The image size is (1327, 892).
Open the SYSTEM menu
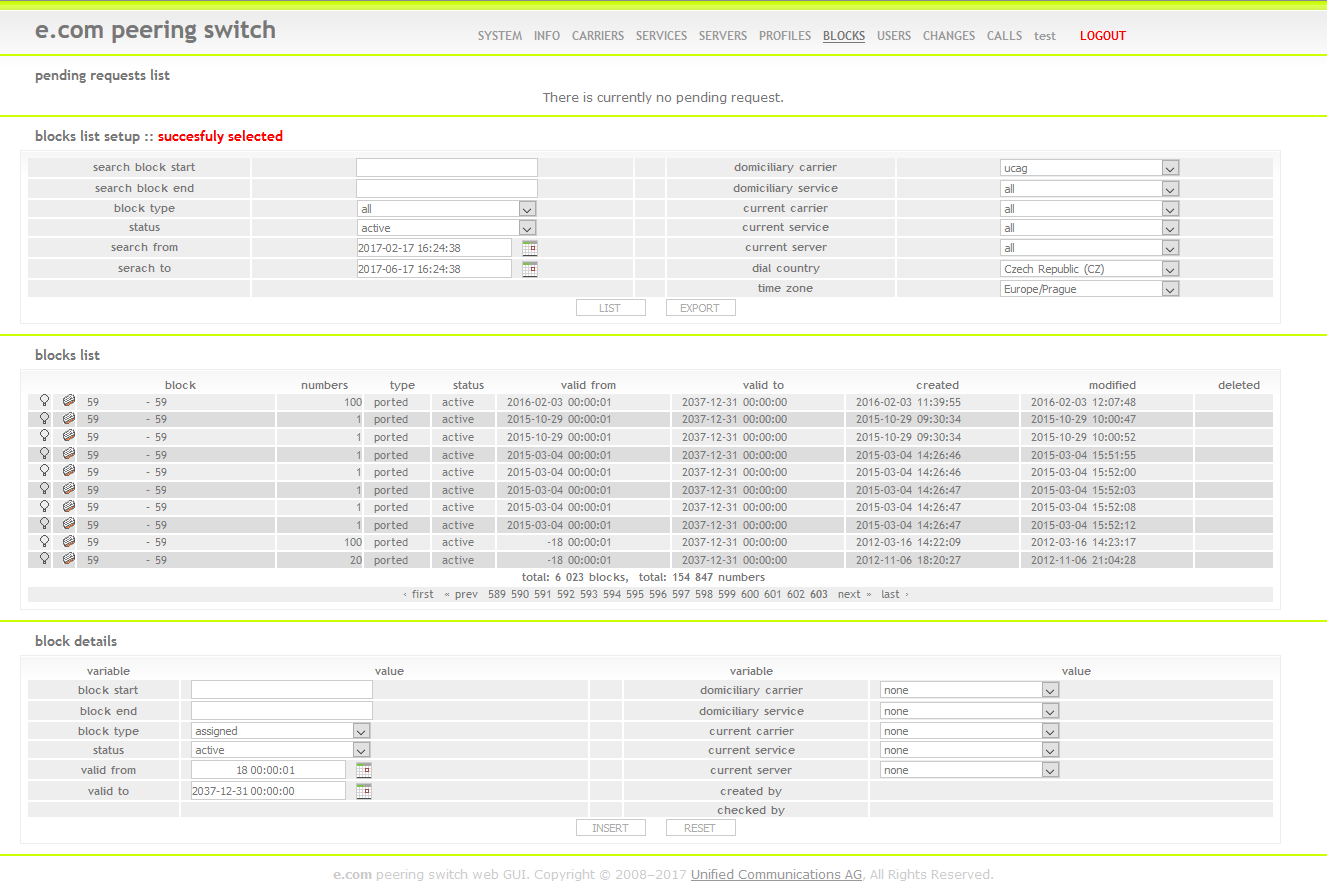500,36
